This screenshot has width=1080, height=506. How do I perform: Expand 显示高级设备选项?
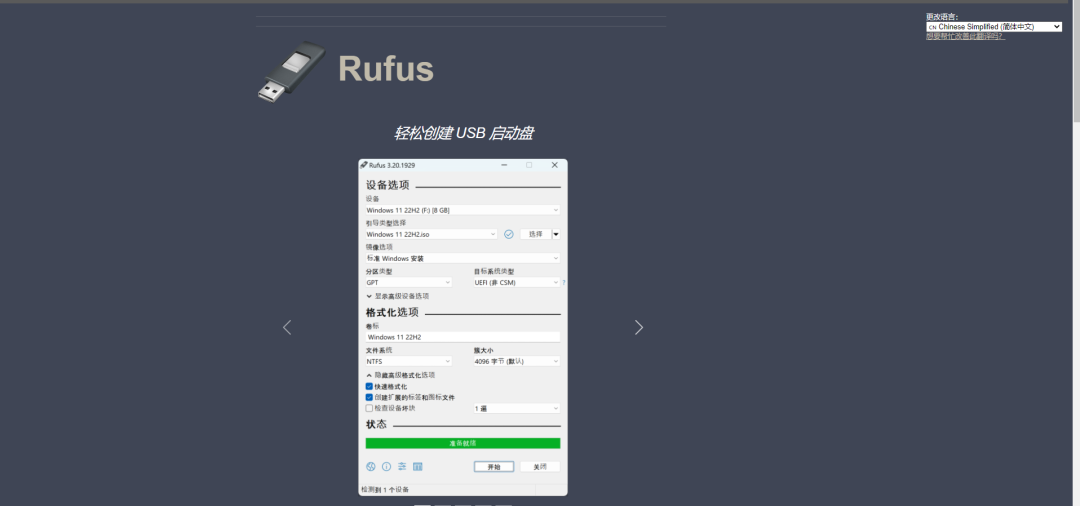pos(397,296)
